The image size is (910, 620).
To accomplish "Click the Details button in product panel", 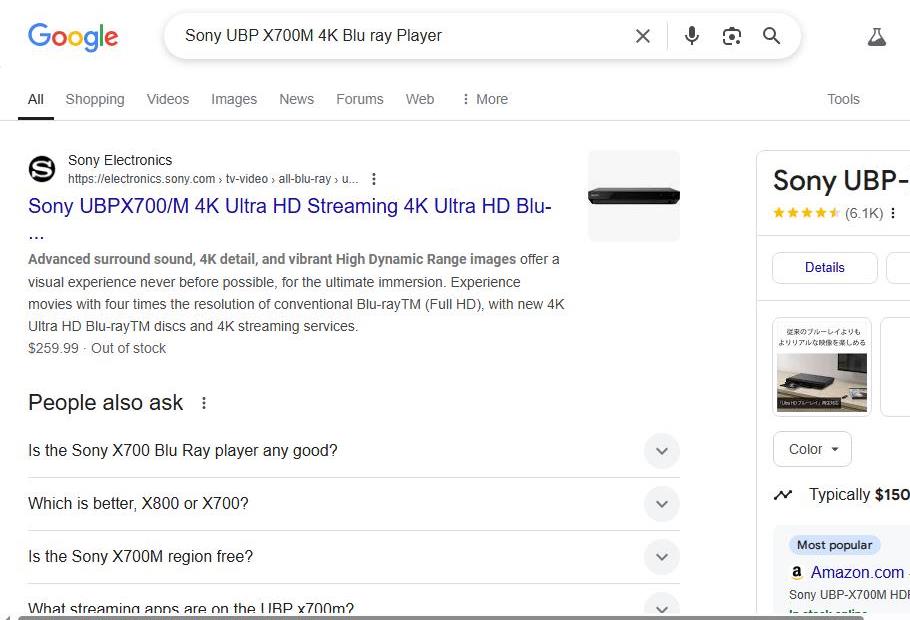I will (825, 268).
